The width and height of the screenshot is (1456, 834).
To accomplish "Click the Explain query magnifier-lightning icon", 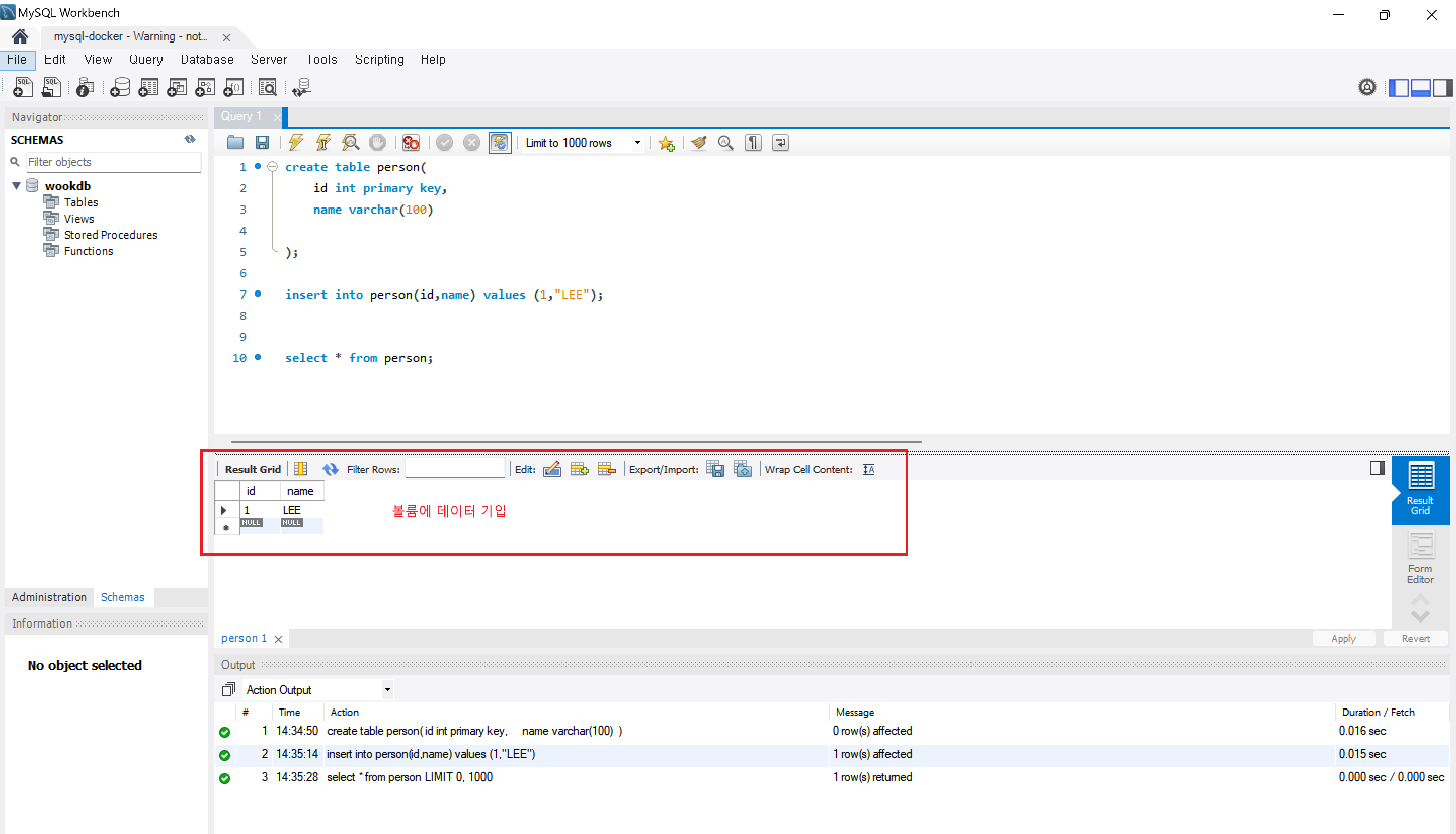I will pos(350,142).
